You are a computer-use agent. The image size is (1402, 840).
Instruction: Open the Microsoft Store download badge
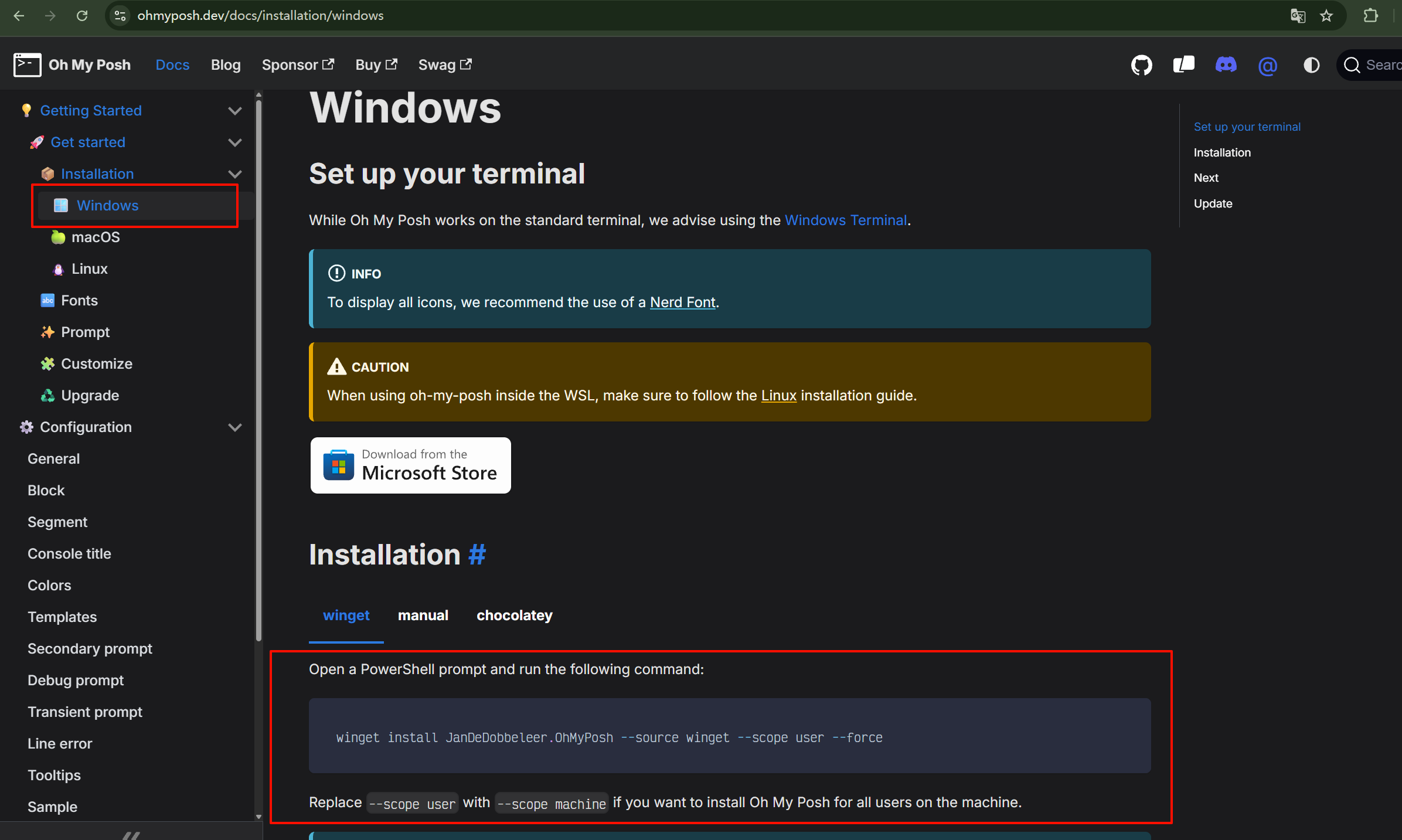(x=410, y=465)
